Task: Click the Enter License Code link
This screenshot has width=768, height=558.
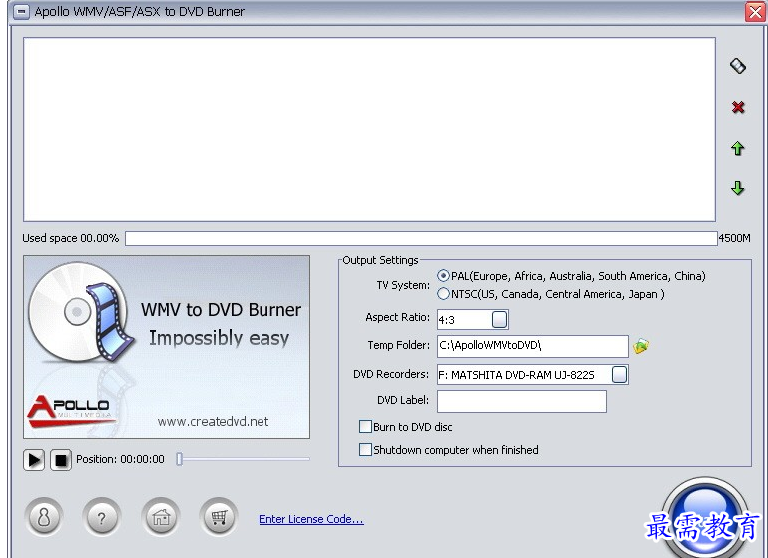Action: [312, 519]
